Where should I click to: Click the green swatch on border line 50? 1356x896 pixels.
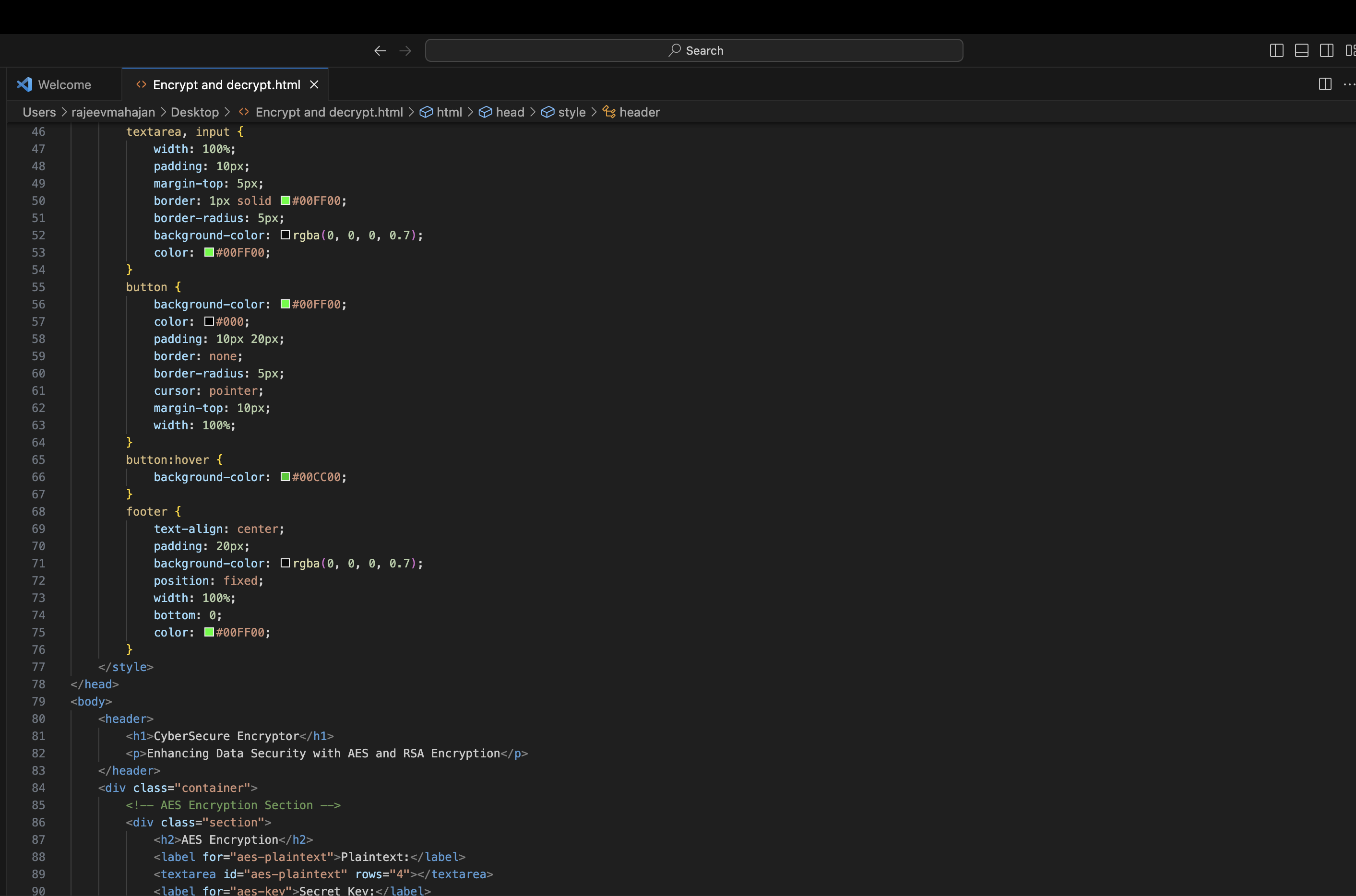285,200
